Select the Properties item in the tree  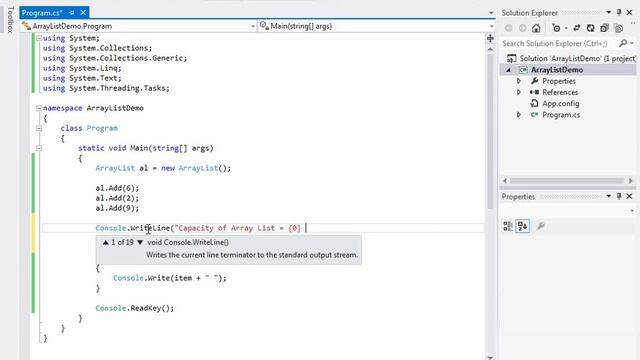pyautogui.click(x=559, y=81)
